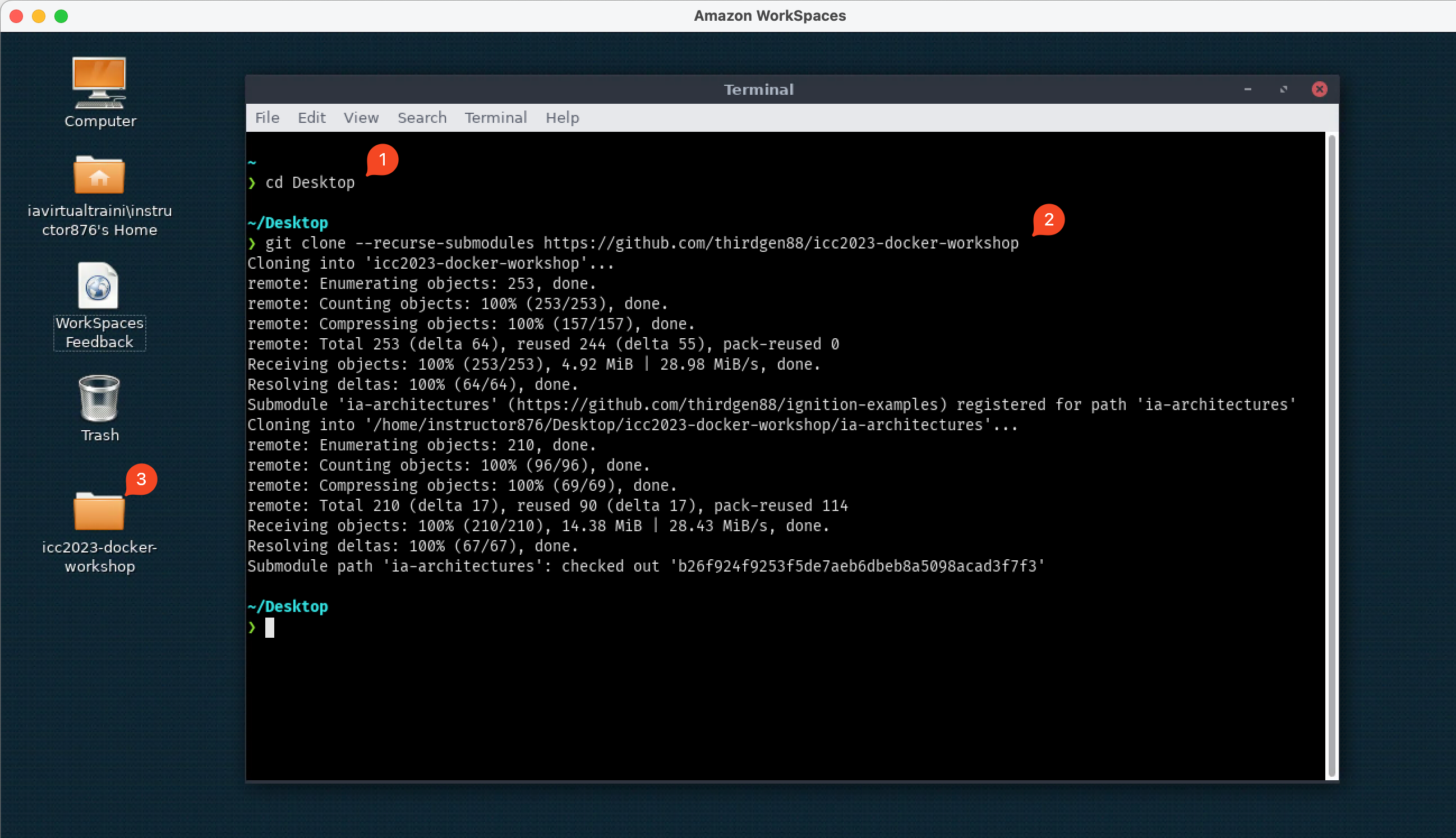Close the Amazon WorkSpaces window (red button)
Screen dimensions: 1456x838
click(x=17, y=16)
